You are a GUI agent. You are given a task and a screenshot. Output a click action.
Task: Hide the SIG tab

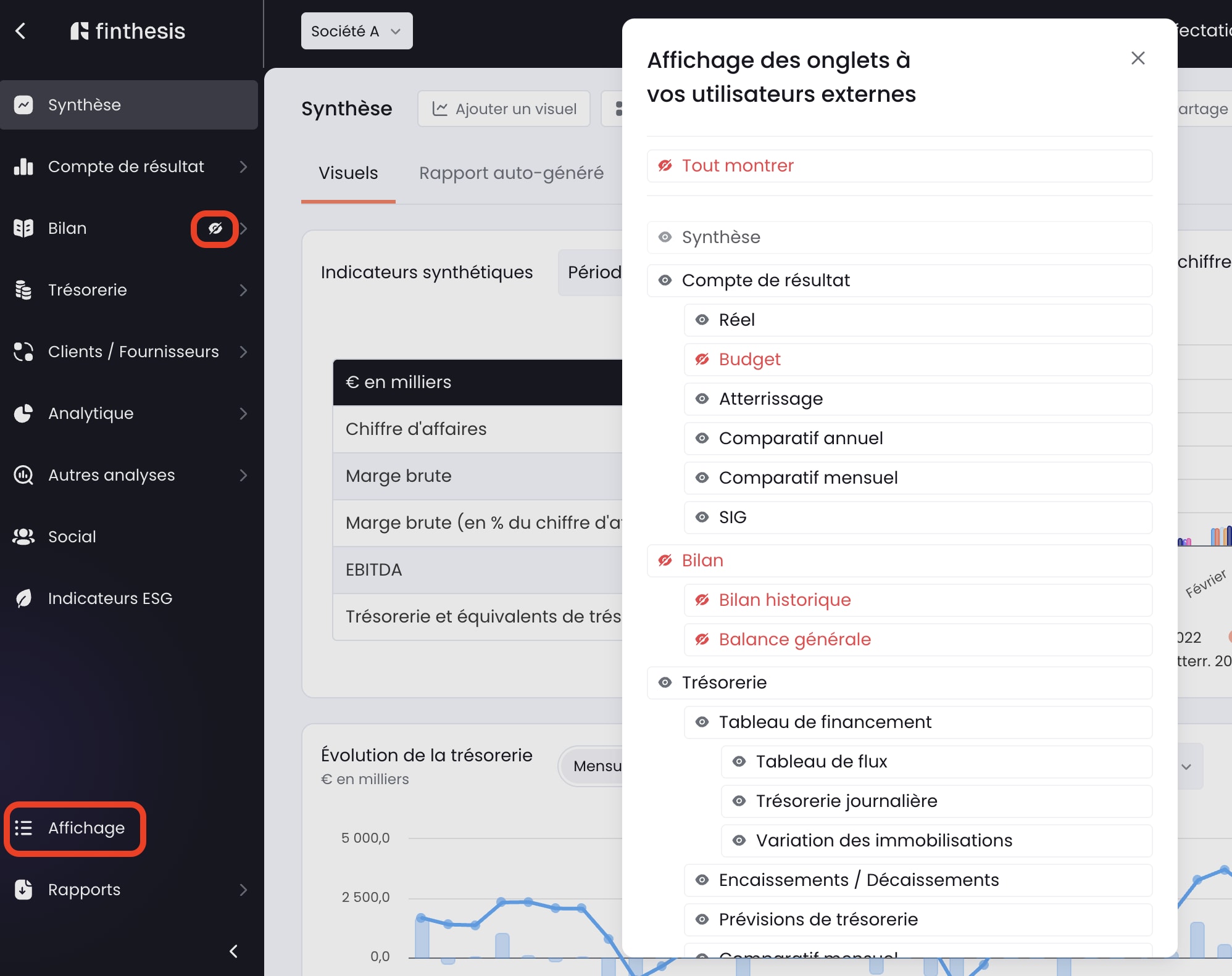pyautogui.click(x=702, y=517)
